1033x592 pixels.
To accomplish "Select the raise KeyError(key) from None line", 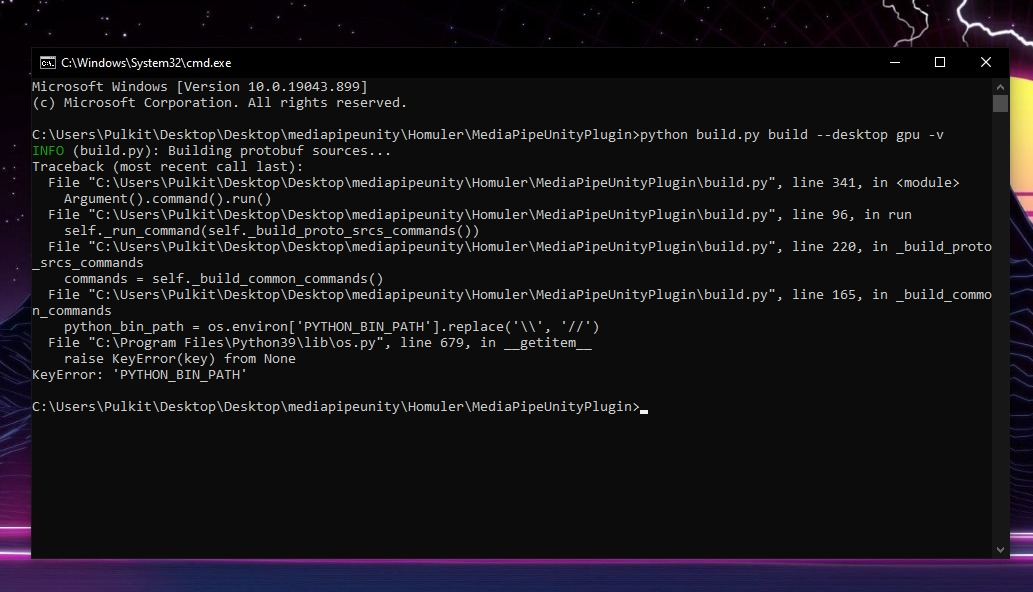I will click(180, 358).
